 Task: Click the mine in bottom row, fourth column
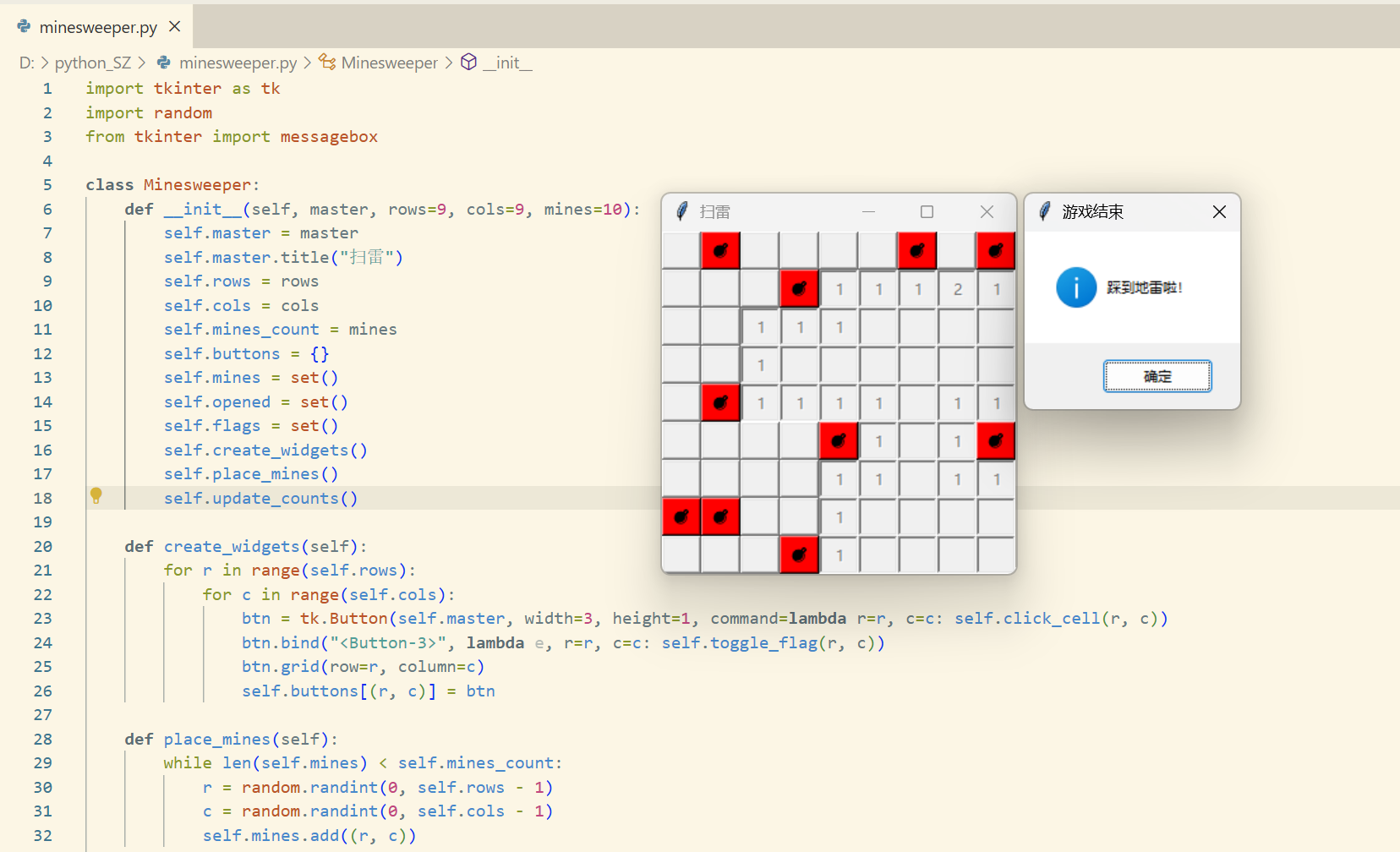point(799,555)
